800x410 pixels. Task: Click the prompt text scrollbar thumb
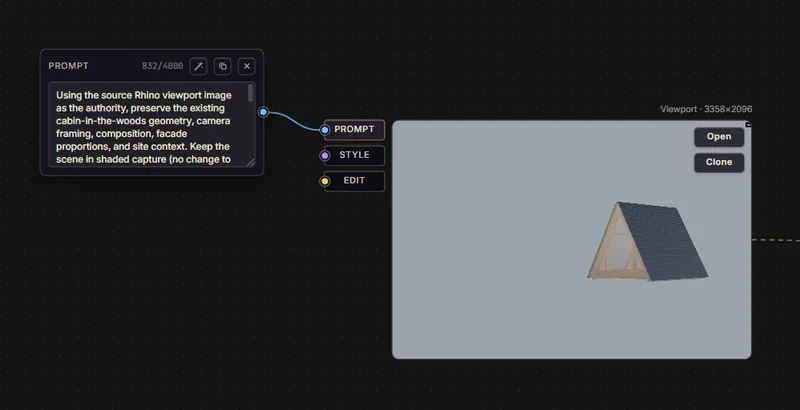click(250, 93)
